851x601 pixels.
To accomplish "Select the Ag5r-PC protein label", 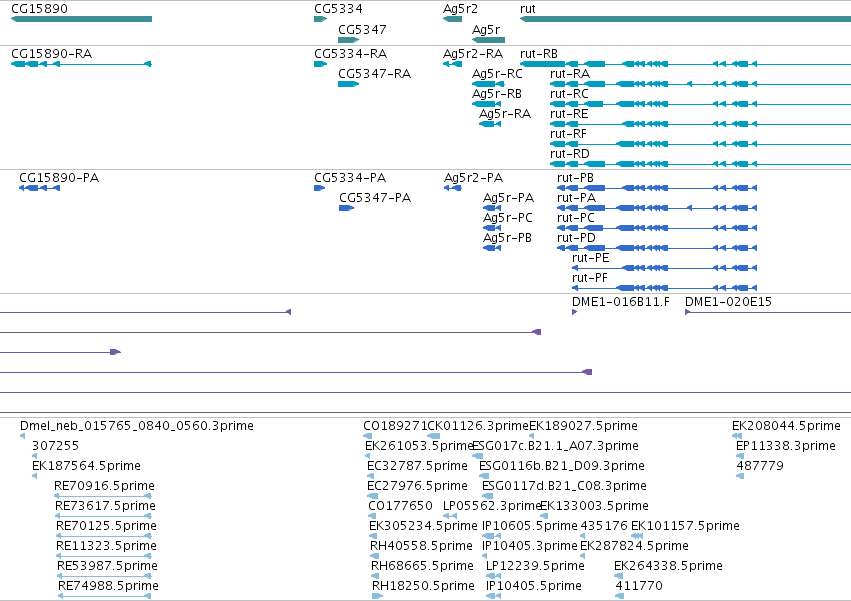I will [508, 218].
